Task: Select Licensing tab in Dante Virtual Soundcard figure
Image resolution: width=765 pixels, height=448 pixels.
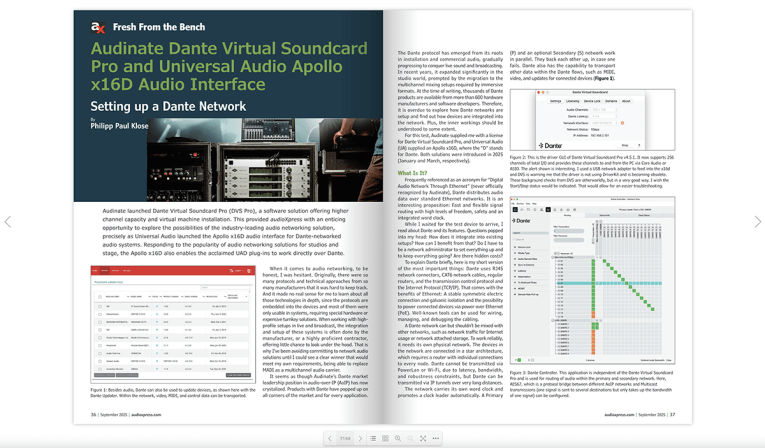Action: (573, 101)
